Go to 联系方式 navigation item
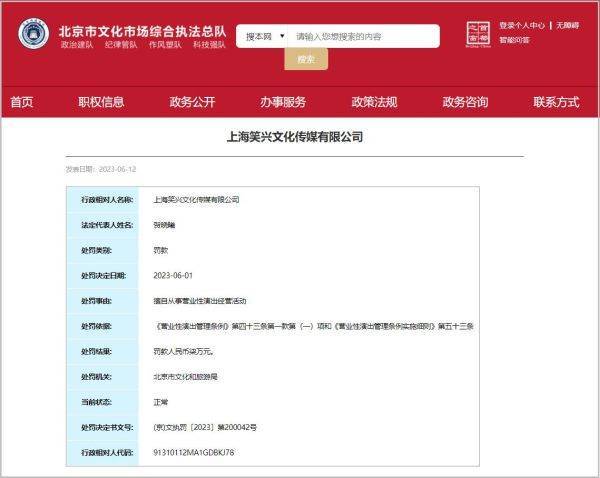The height and width of the screenshot is (478, 600). [556, 102]
